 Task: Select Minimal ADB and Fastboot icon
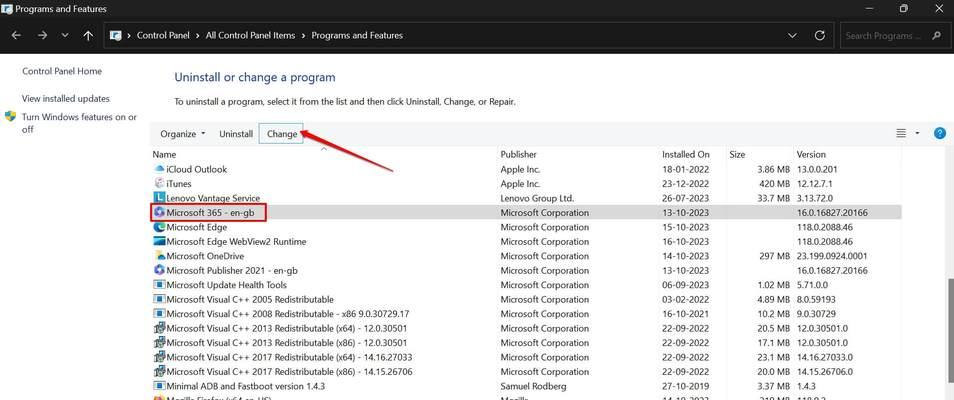(x=159, y=386)
